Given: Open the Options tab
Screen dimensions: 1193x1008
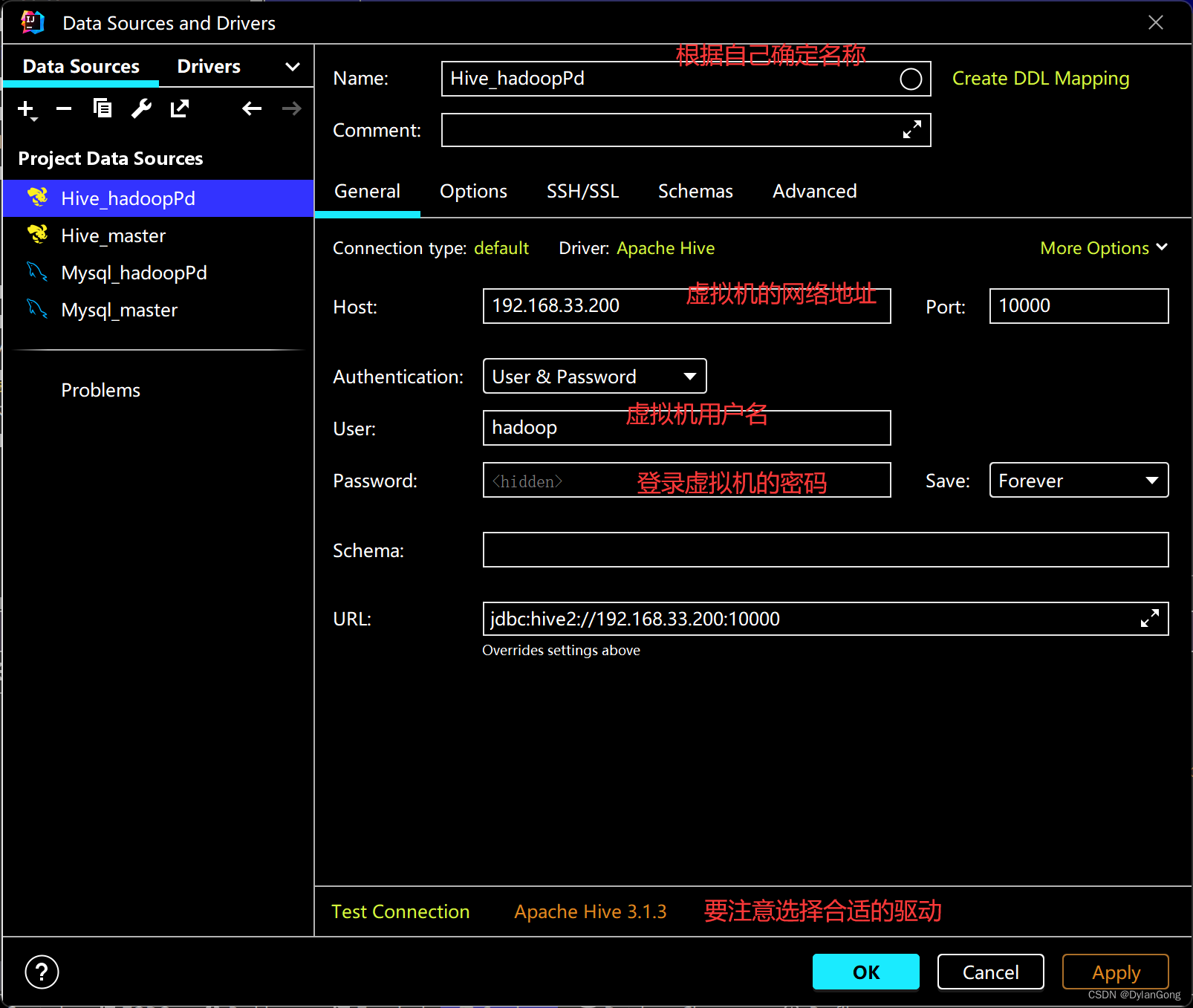Looking at the screenshot, I should click(473, 192).
